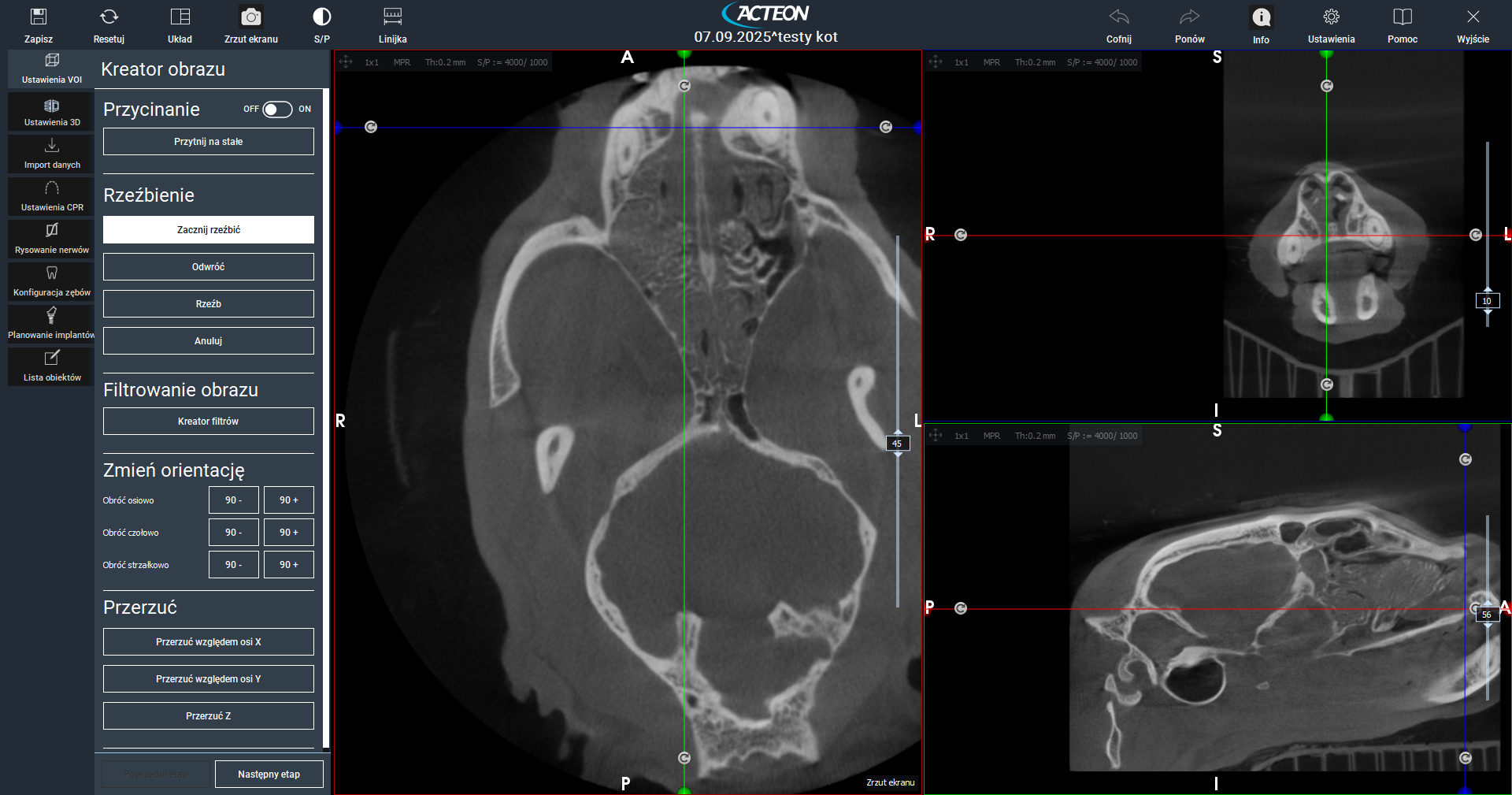Click the Kreator filtrów button
The width and height of the screenshot is (1512, 795).
click(x=209, y=422)
